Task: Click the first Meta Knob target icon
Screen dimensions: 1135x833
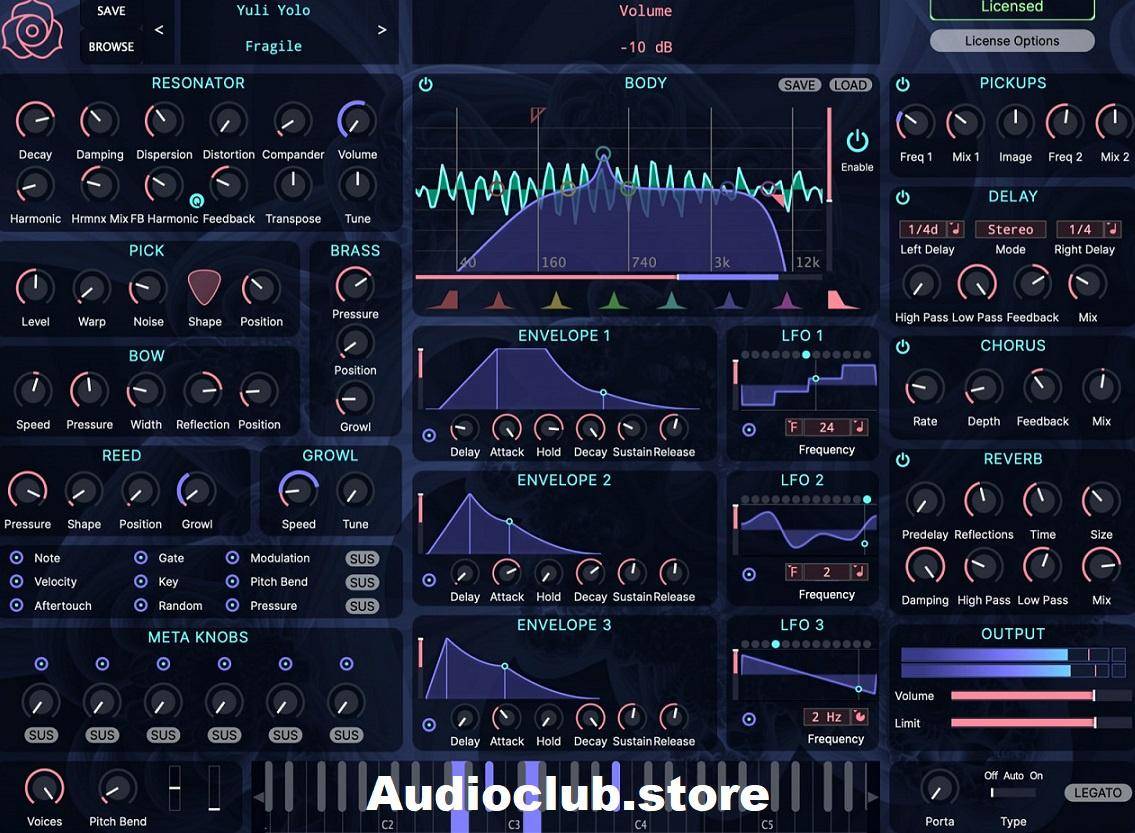Action: [41, 664]
